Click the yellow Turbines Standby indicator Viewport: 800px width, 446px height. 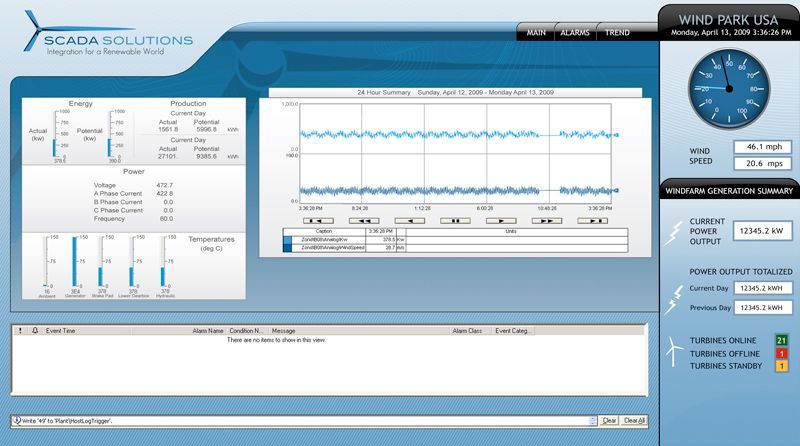pos(781,367)
